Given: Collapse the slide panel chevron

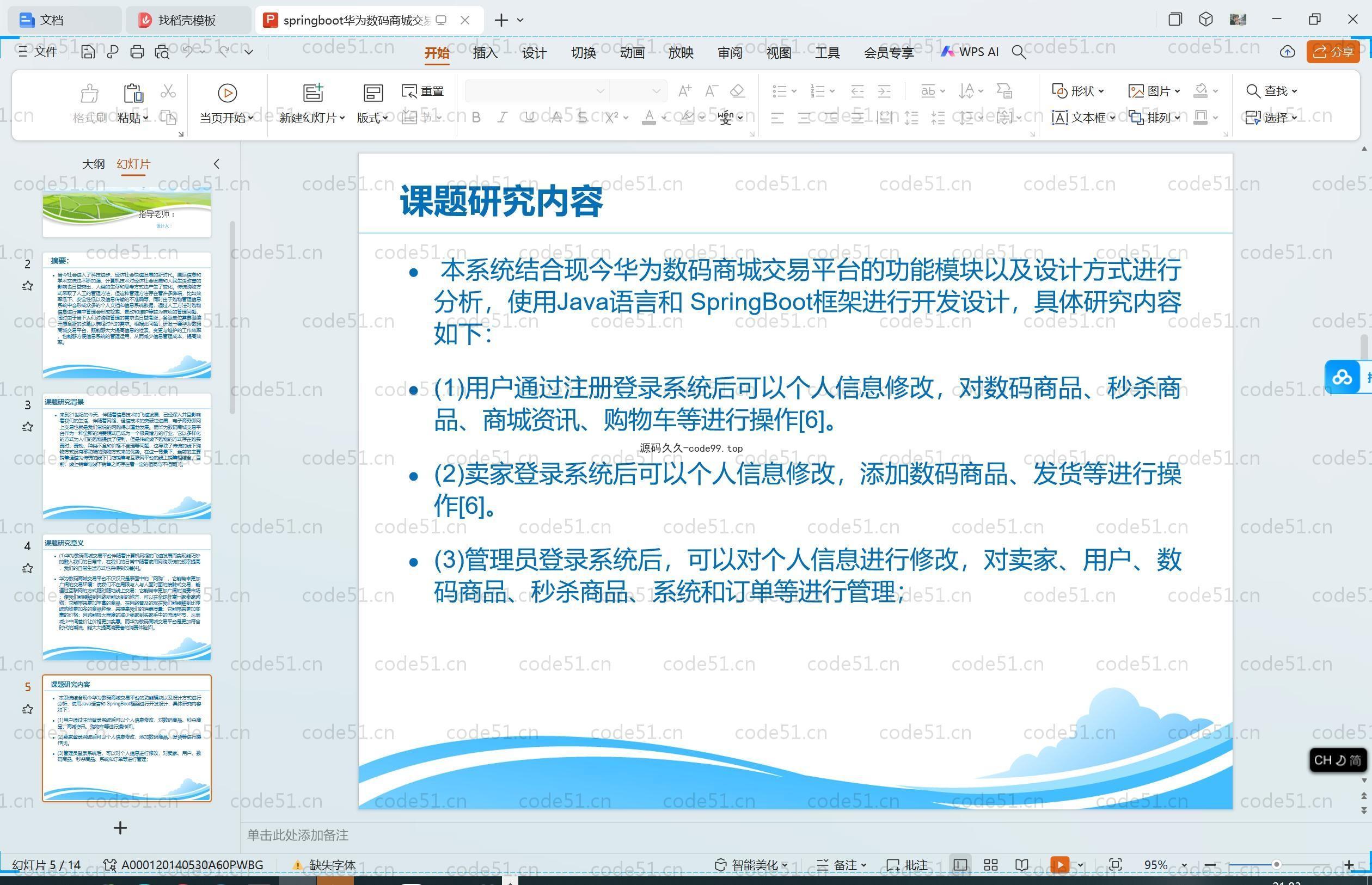Looking at the screenshot, I should [x=217, y=164].
